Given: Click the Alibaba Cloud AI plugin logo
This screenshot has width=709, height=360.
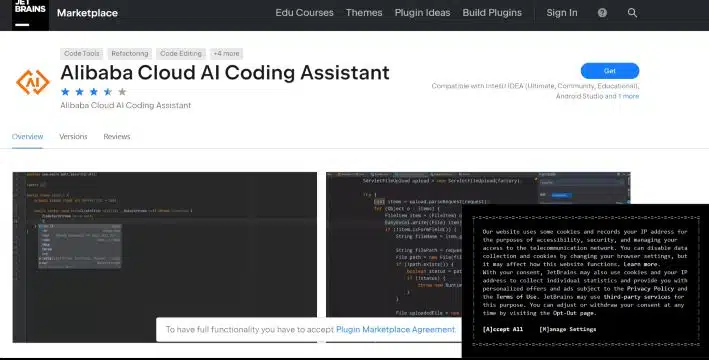Looking at the screenshot, I should (33, 82).
